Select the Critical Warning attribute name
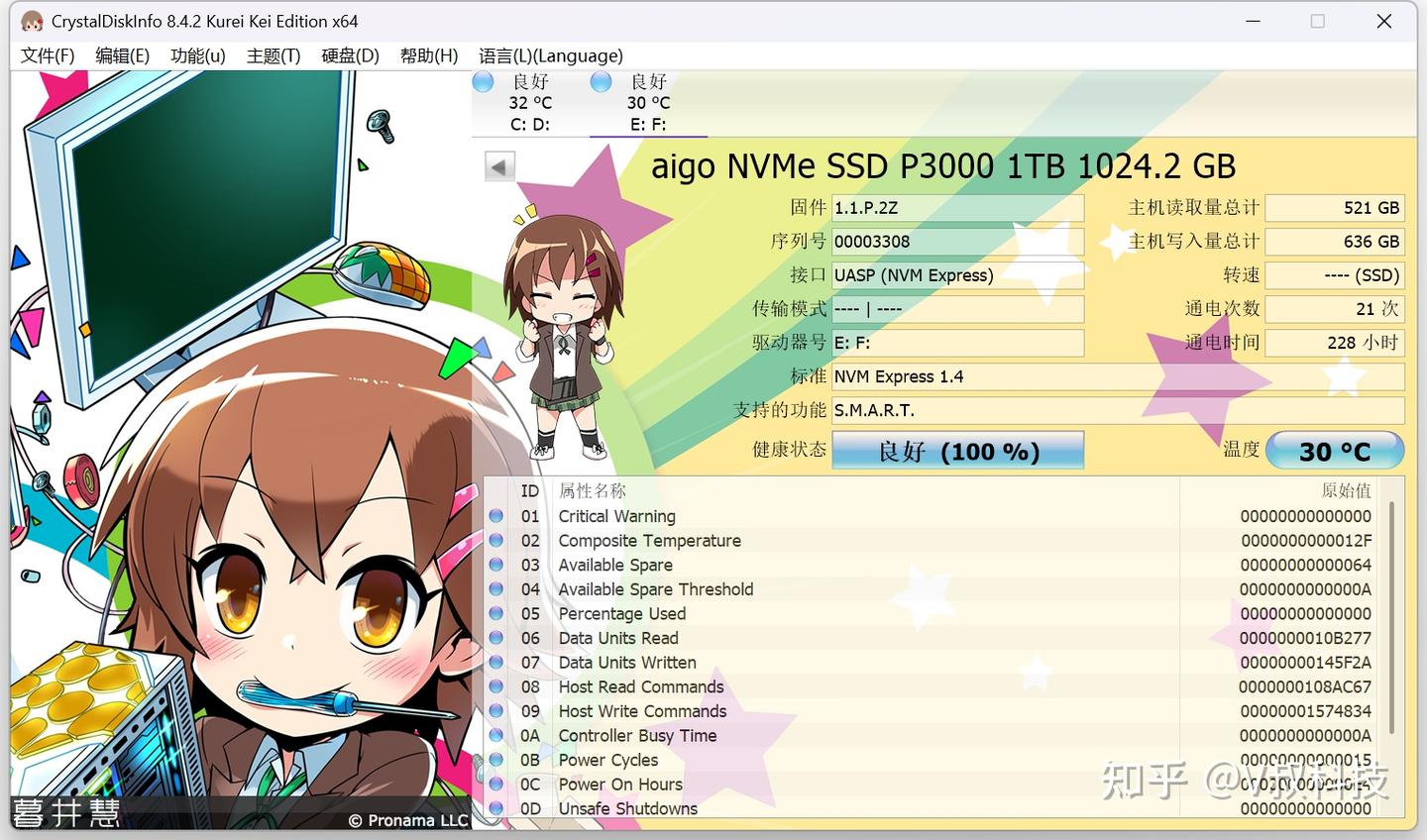The height and width of the screenshot is (840, 1427). click(x=616, y=516)
